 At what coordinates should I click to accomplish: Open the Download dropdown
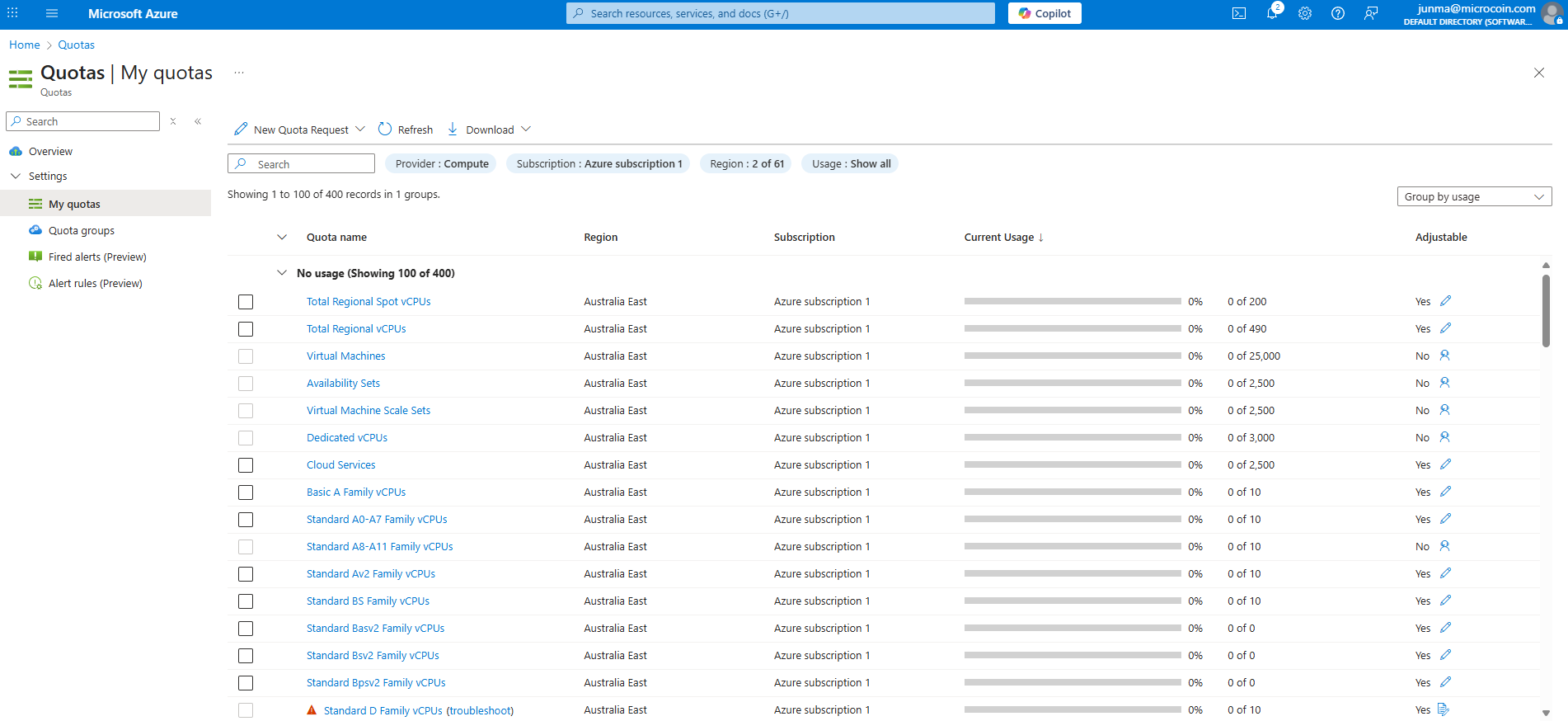[x=490, y=130]
